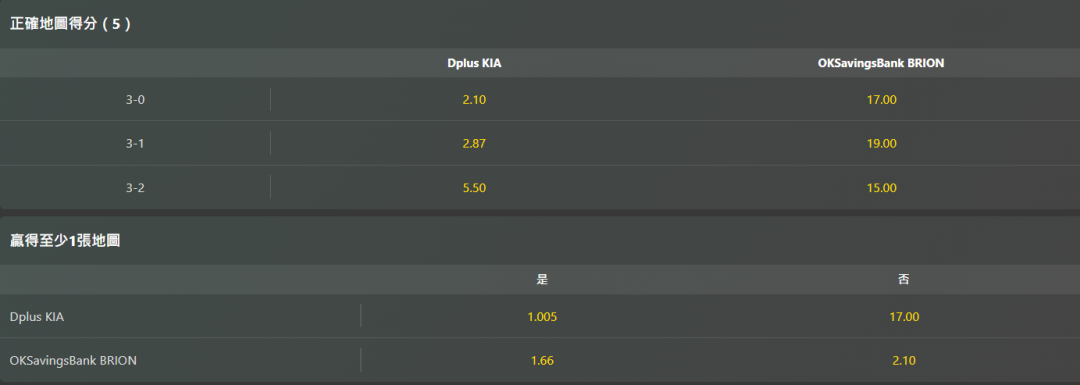Screen dimensions: 1080x385
Task: Click the OKSavingsBank BRION row label
Action: pos(73,360)
